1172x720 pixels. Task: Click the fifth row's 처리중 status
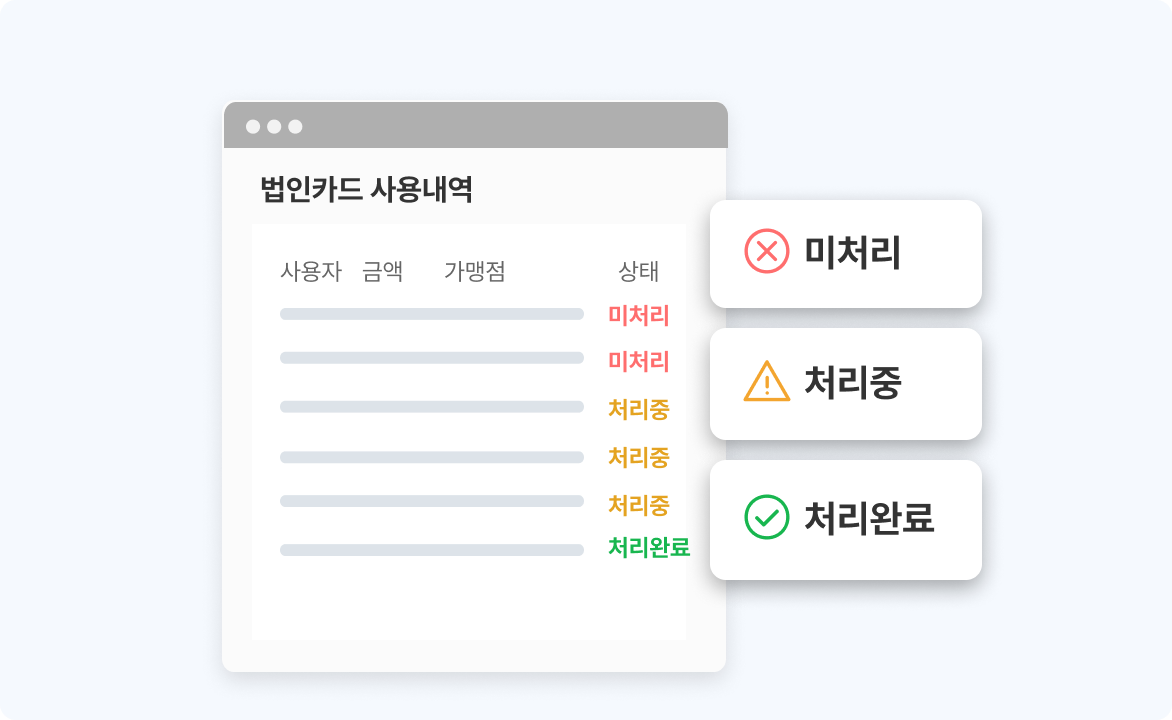(x=639, y=505)
